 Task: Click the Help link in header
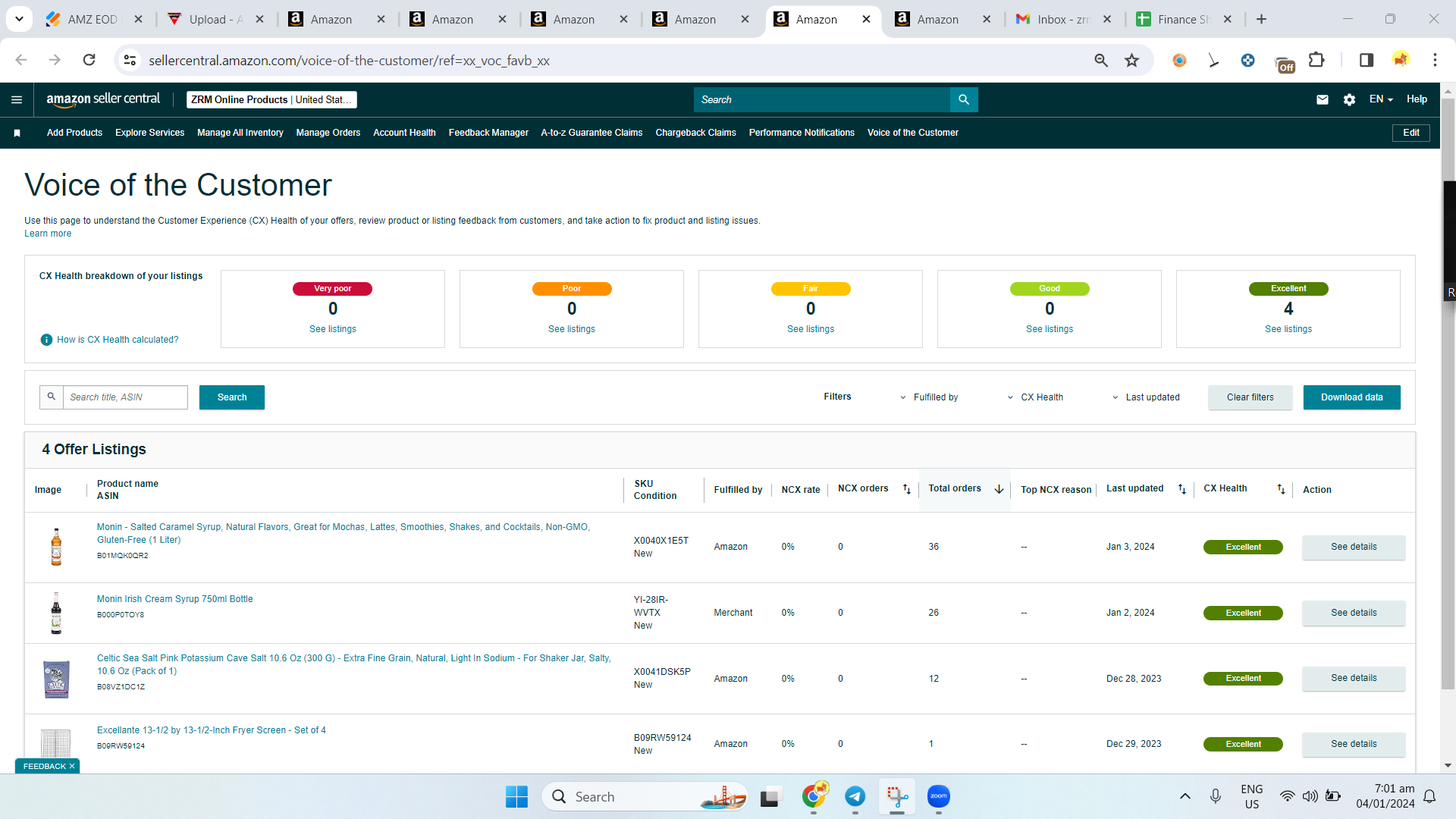pos(1417,99)
